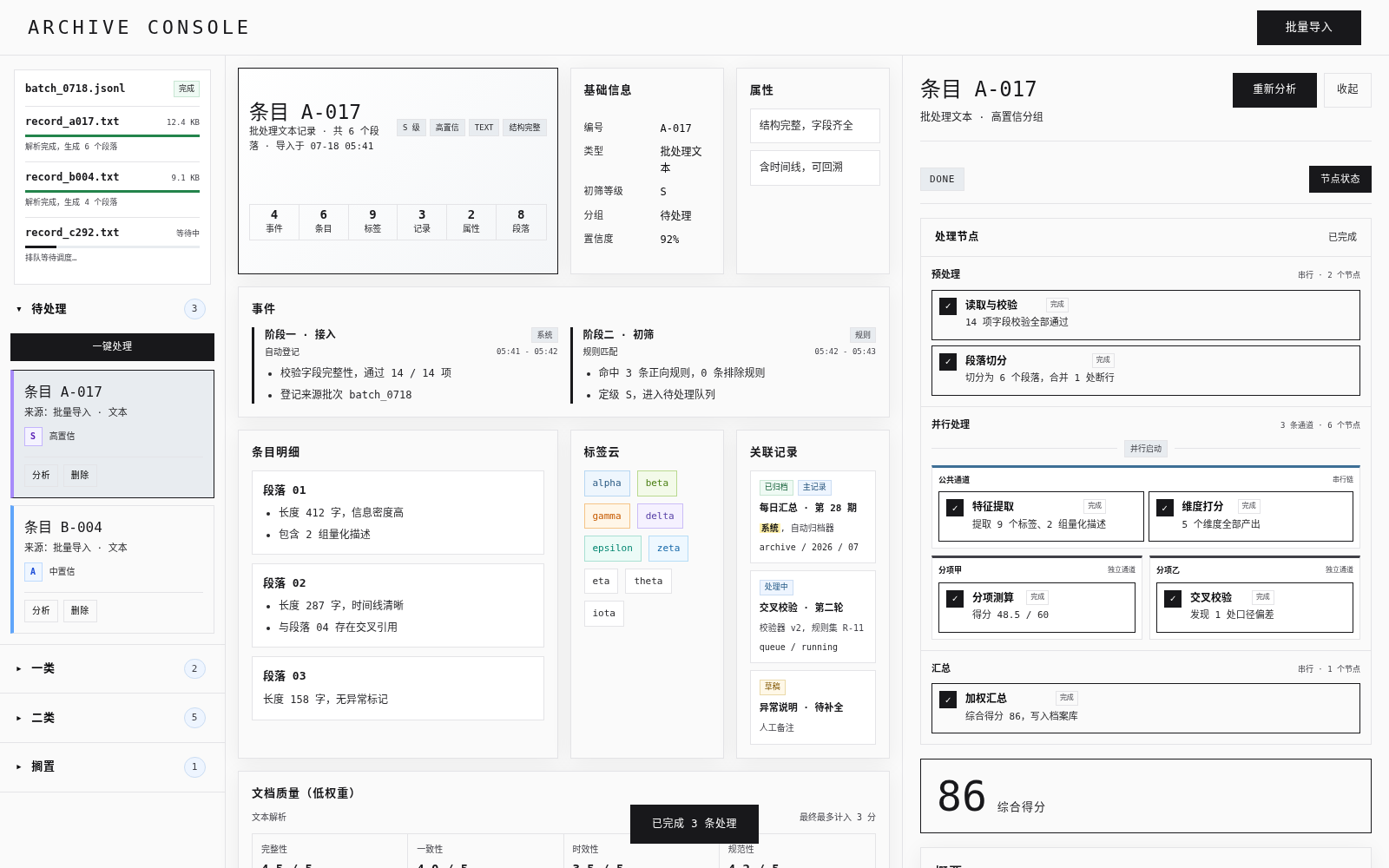Toggle 读取与校验 checkbox
The height and width of the screenshot is (868, 1389).
pyautogui.click(x=948, y=306)
